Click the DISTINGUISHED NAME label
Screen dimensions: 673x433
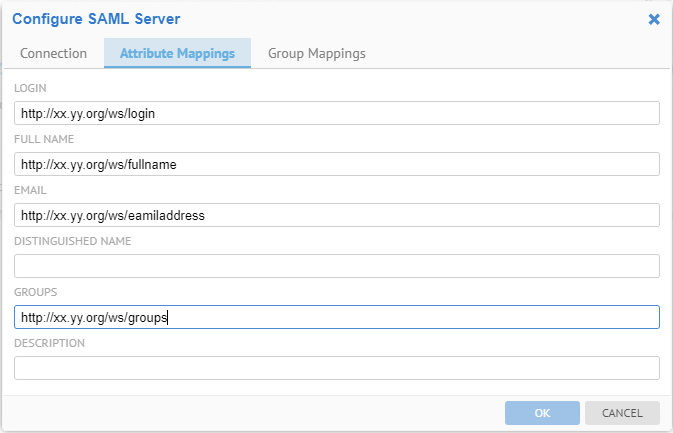tap(73, 241)
